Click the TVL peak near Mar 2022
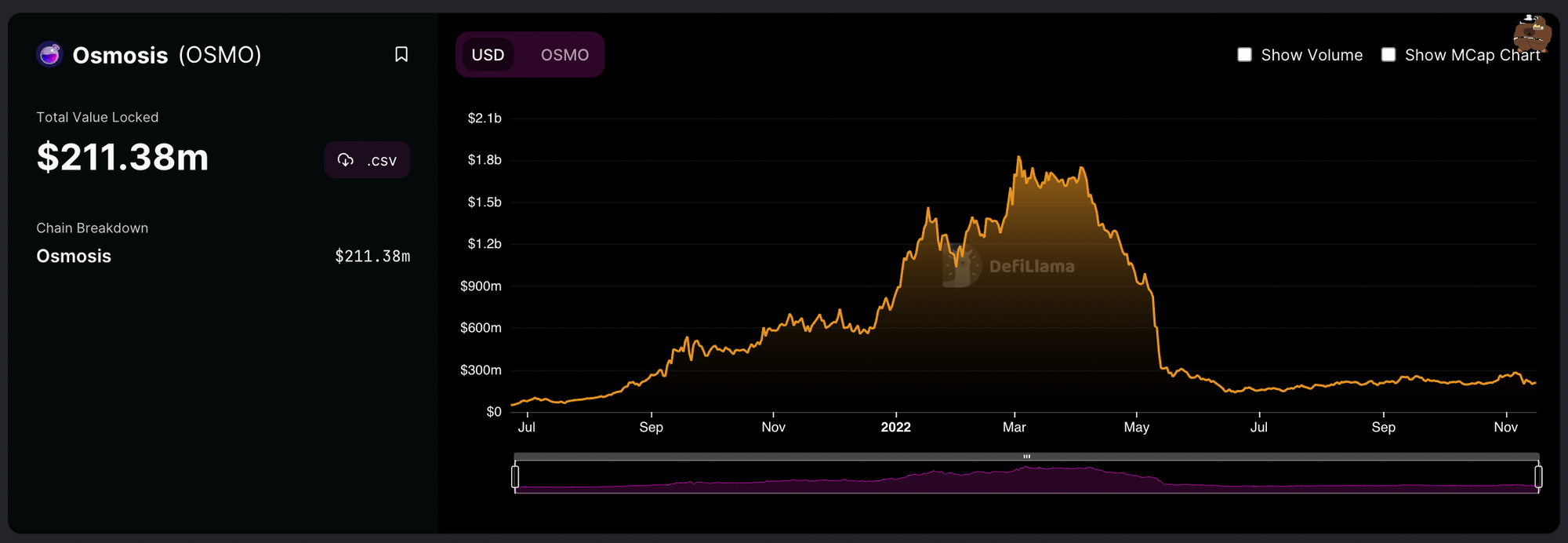 click(x=1018, y=157)
